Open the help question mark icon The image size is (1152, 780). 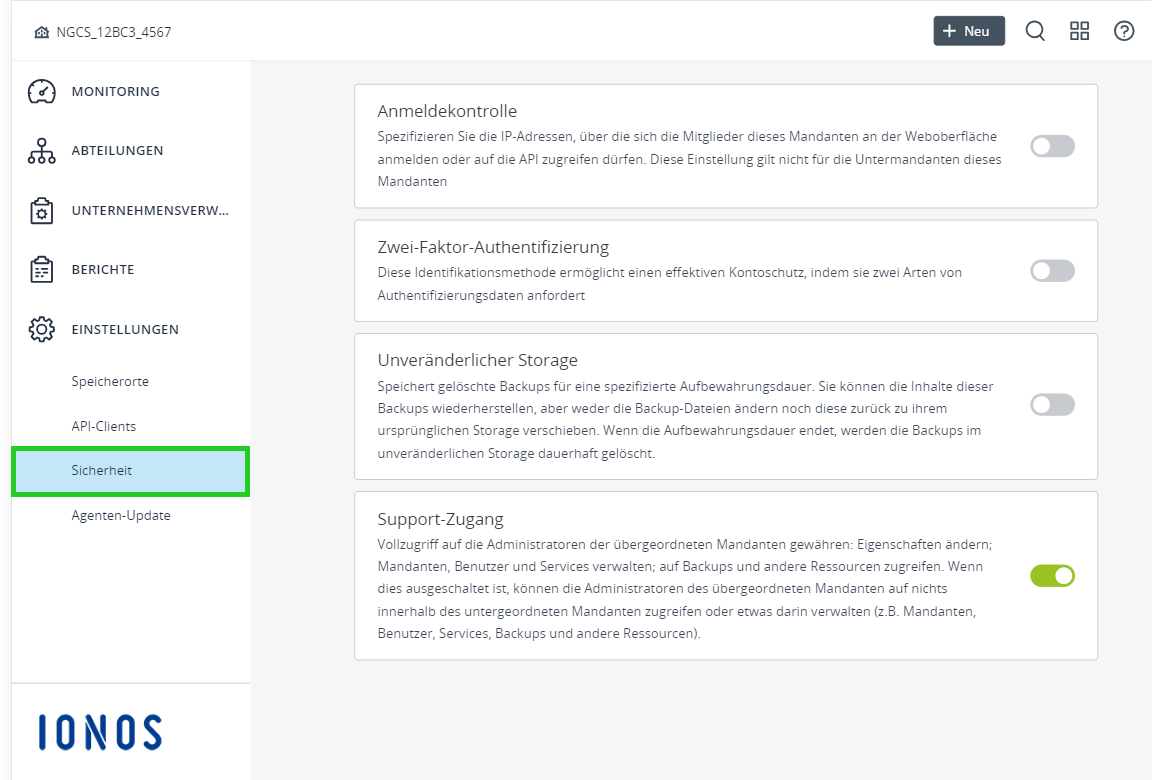(x=1124, y=31)
